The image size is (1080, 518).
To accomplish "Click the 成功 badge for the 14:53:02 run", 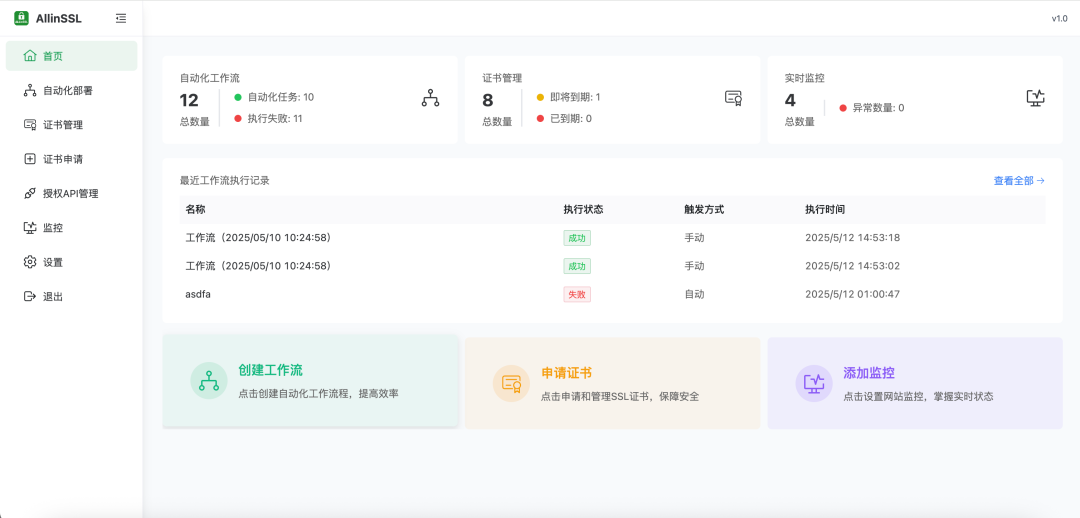I will (577, 266).
